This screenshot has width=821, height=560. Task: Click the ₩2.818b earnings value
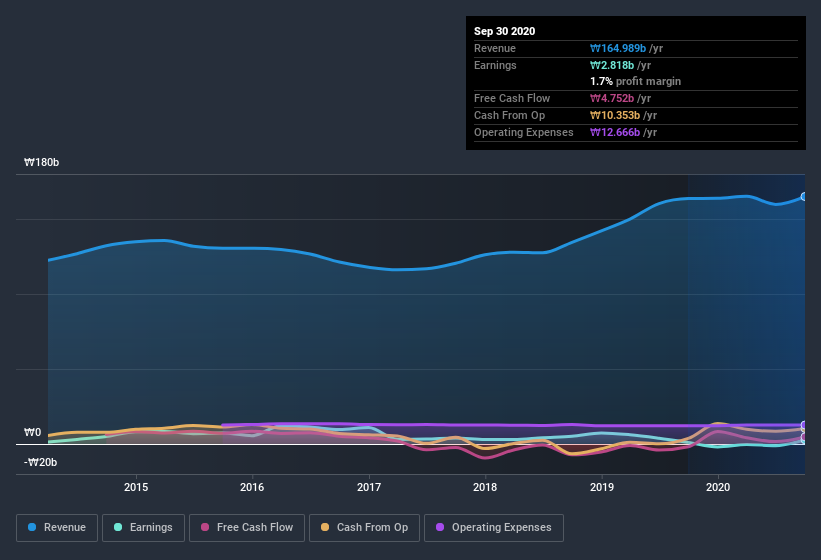612,65
